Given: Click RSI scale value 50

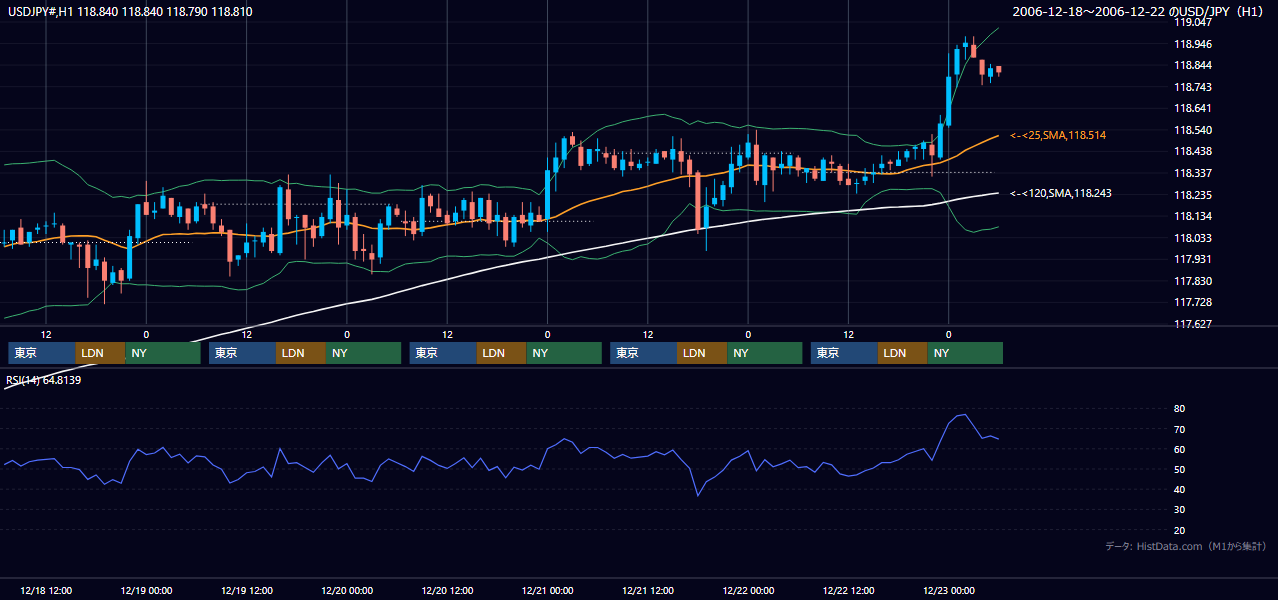Looking at the screenshot, I should (1180, 469).
